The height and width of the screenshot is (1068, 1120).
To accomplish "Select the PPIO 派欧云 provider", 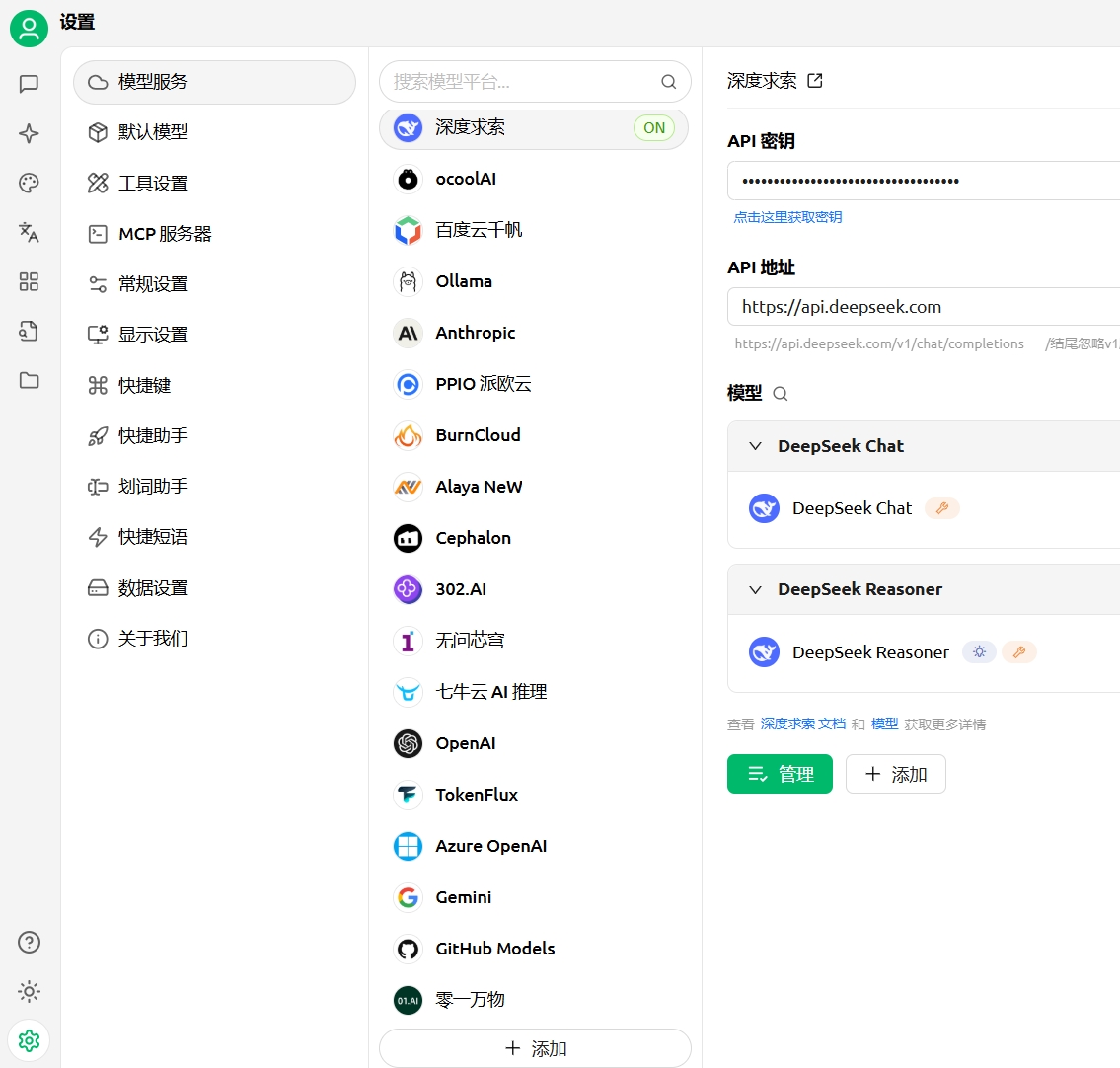I will tap(534, 384).
